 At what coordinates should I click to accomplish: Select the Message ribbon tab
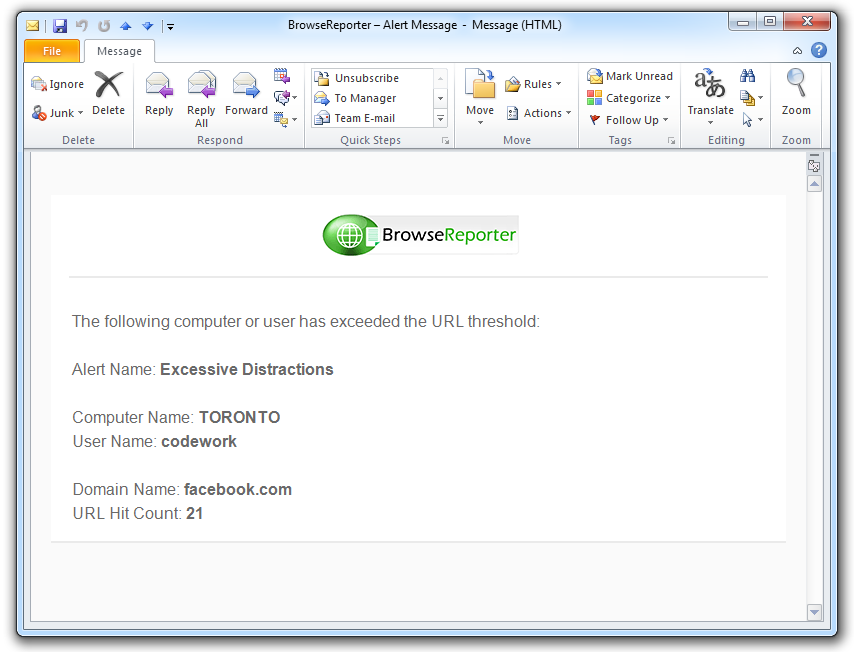[119, 51]
